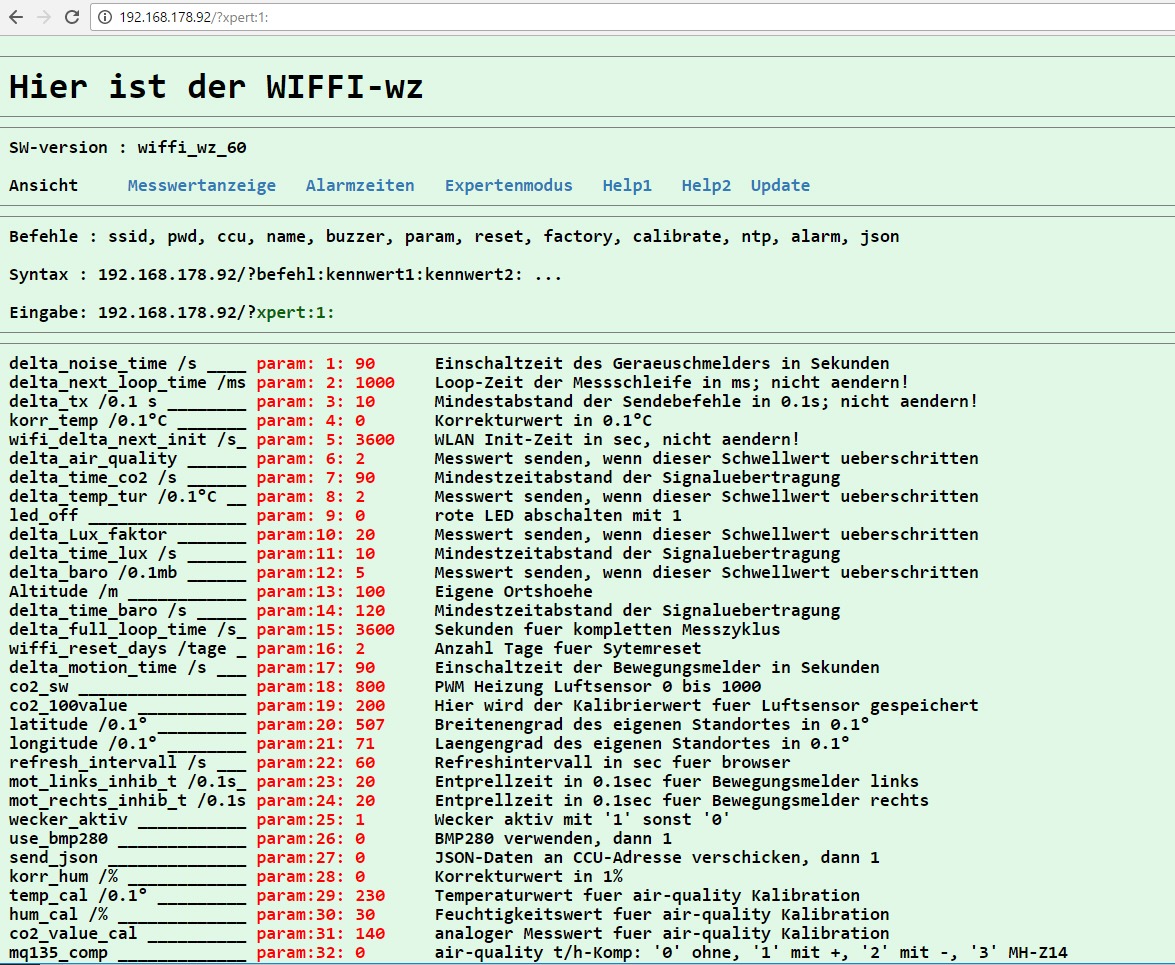Screen dimensions: 1175x965
Task: Switch to Expertenmodus
Action: coord(508,185)
